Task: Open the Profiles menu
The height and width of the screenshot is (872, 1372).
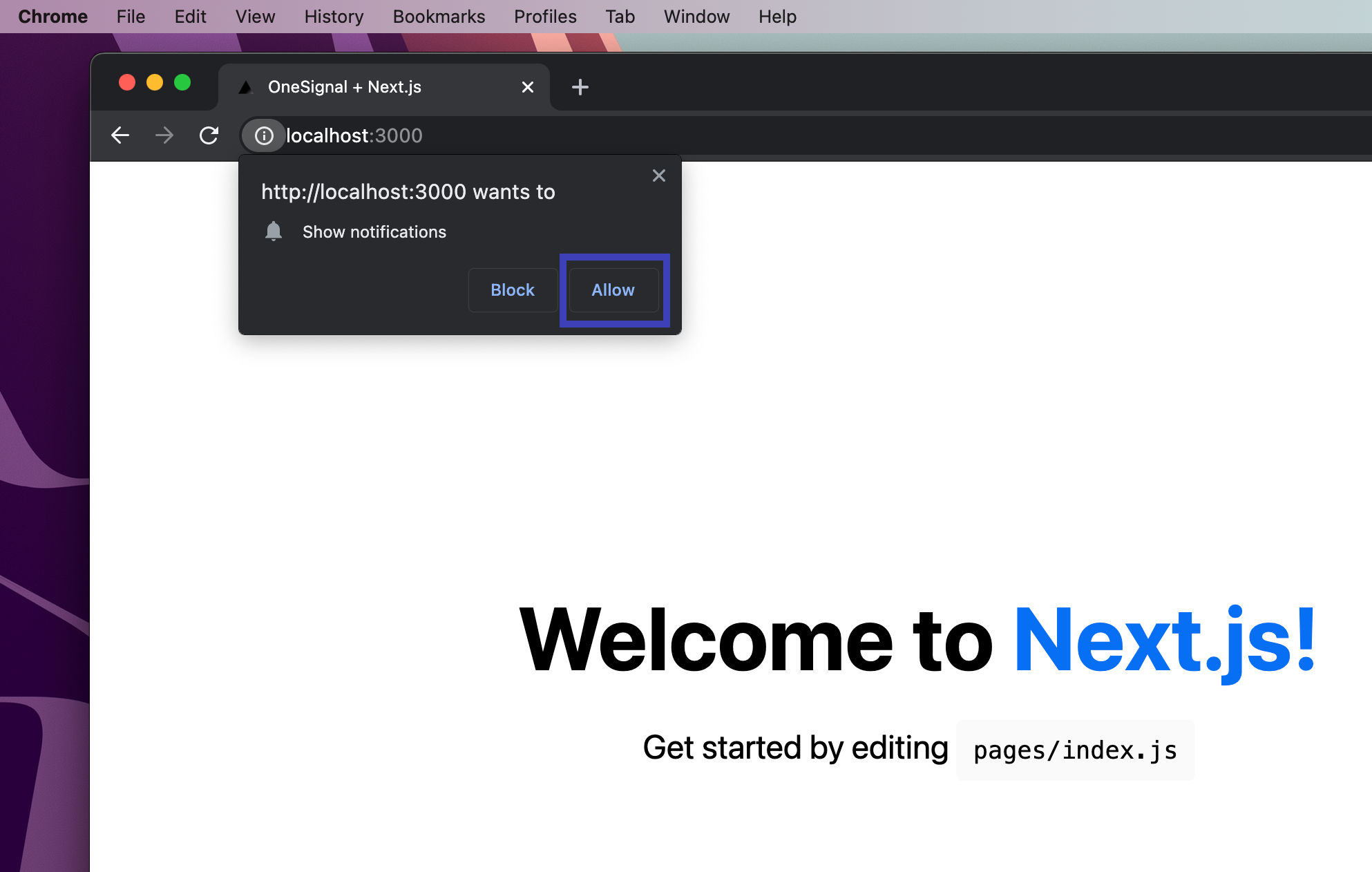Action: (545, 17)
